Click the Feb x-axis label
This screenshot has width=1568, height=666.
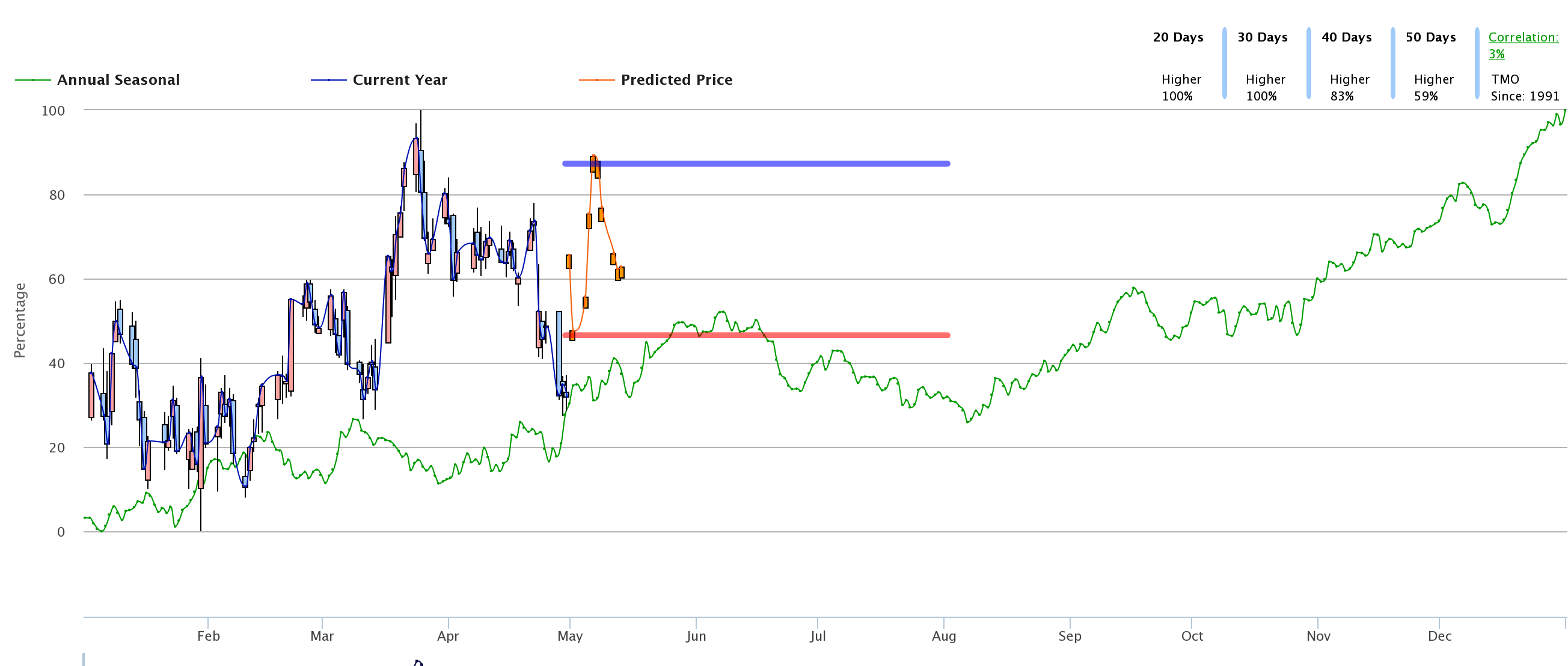208,636
